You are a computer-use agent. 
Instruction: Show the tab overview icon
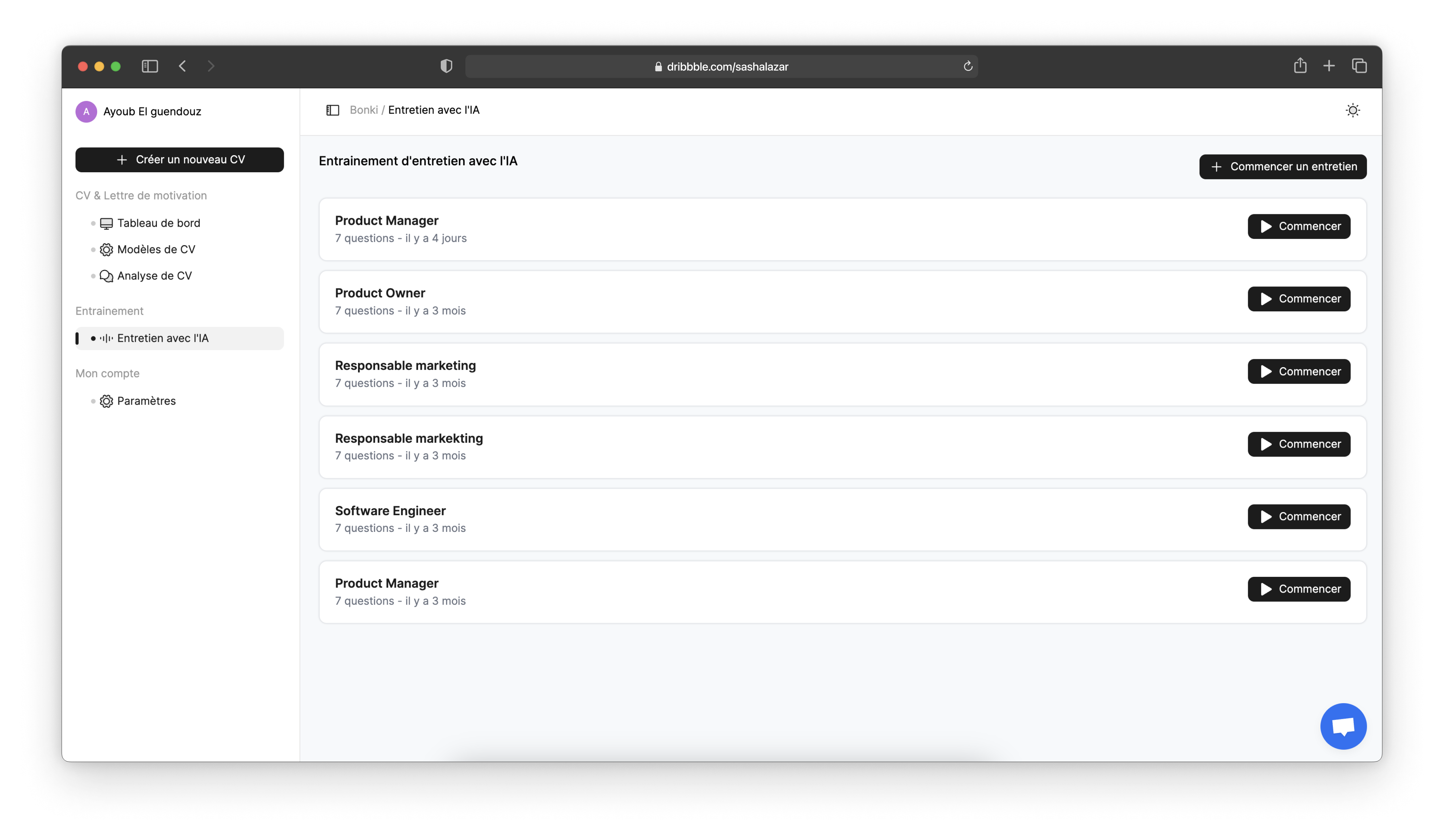click(1359, 67)
